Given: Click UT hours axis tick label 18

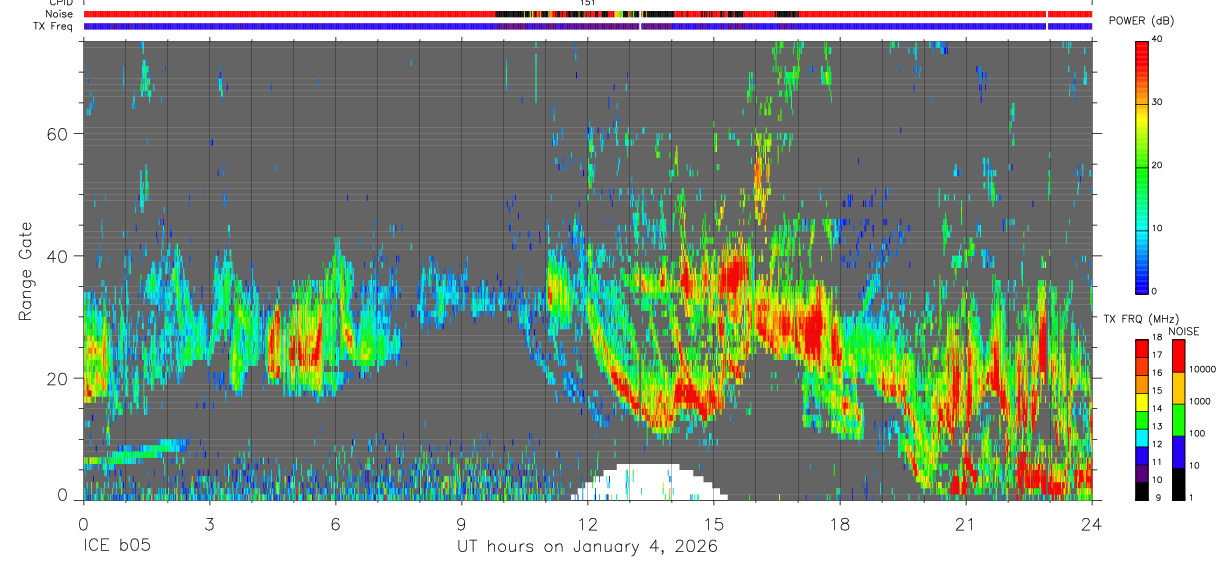Looking at the screenshot, I should pyautogui.click(x=839, y=523).
